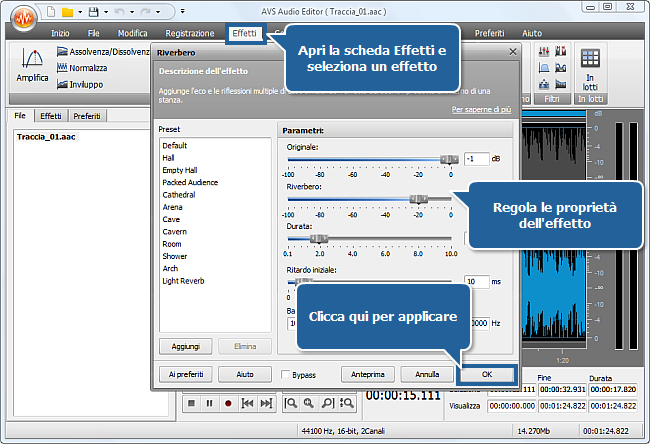Select the Cathedral preset

179,195
